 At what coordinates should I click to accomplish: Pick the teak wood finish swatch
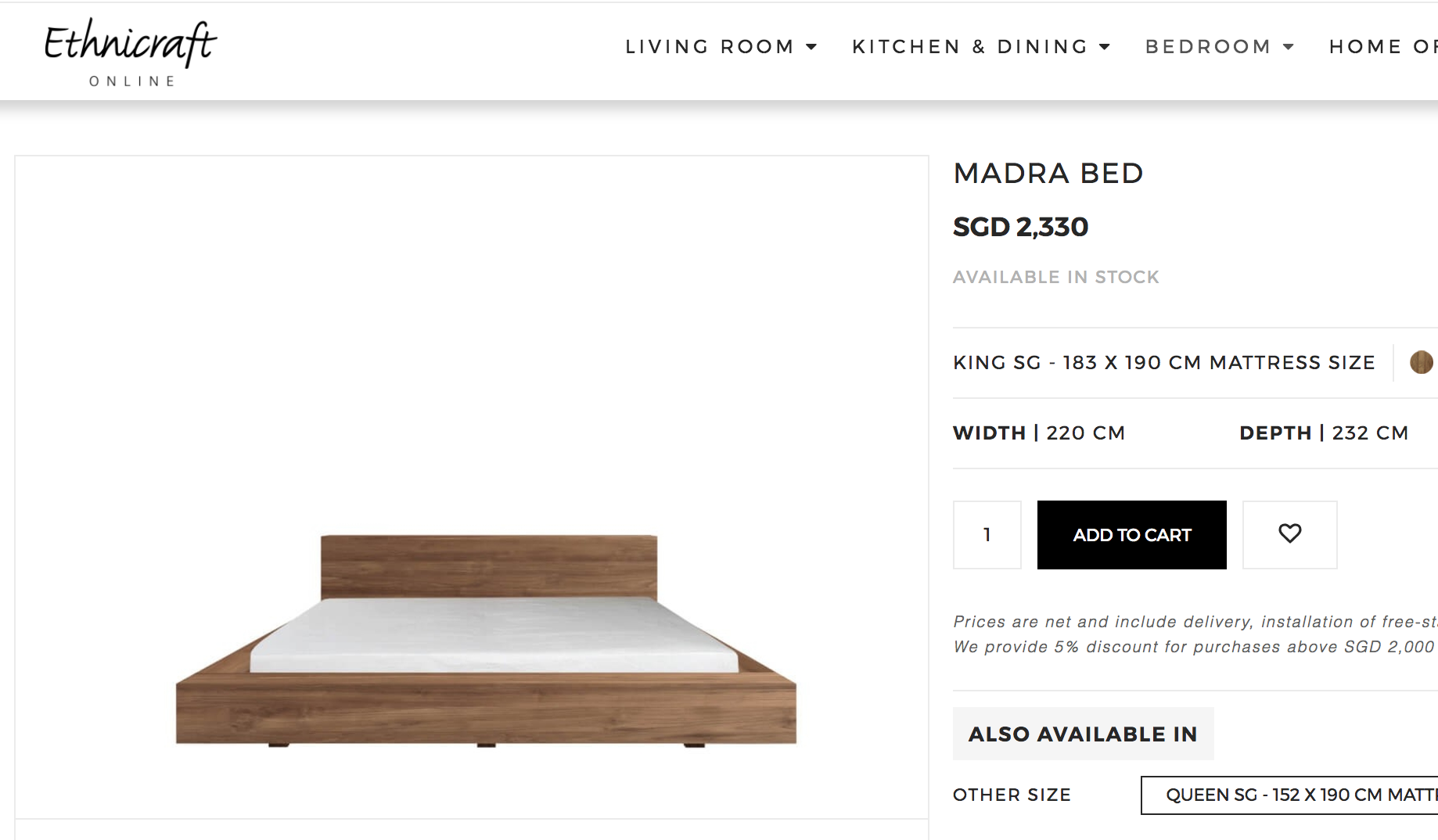[x=1421, y=362]
